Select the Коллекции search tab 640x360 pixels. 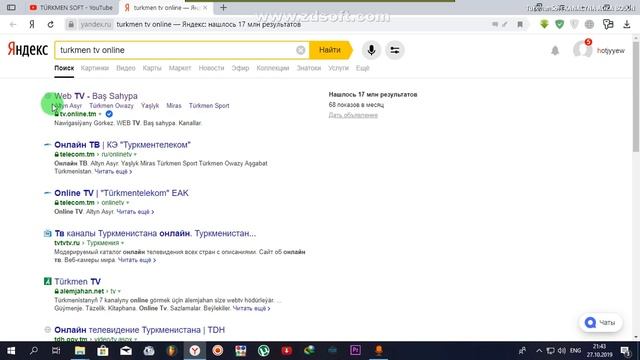pyautogui.click(x=273, y=68)
